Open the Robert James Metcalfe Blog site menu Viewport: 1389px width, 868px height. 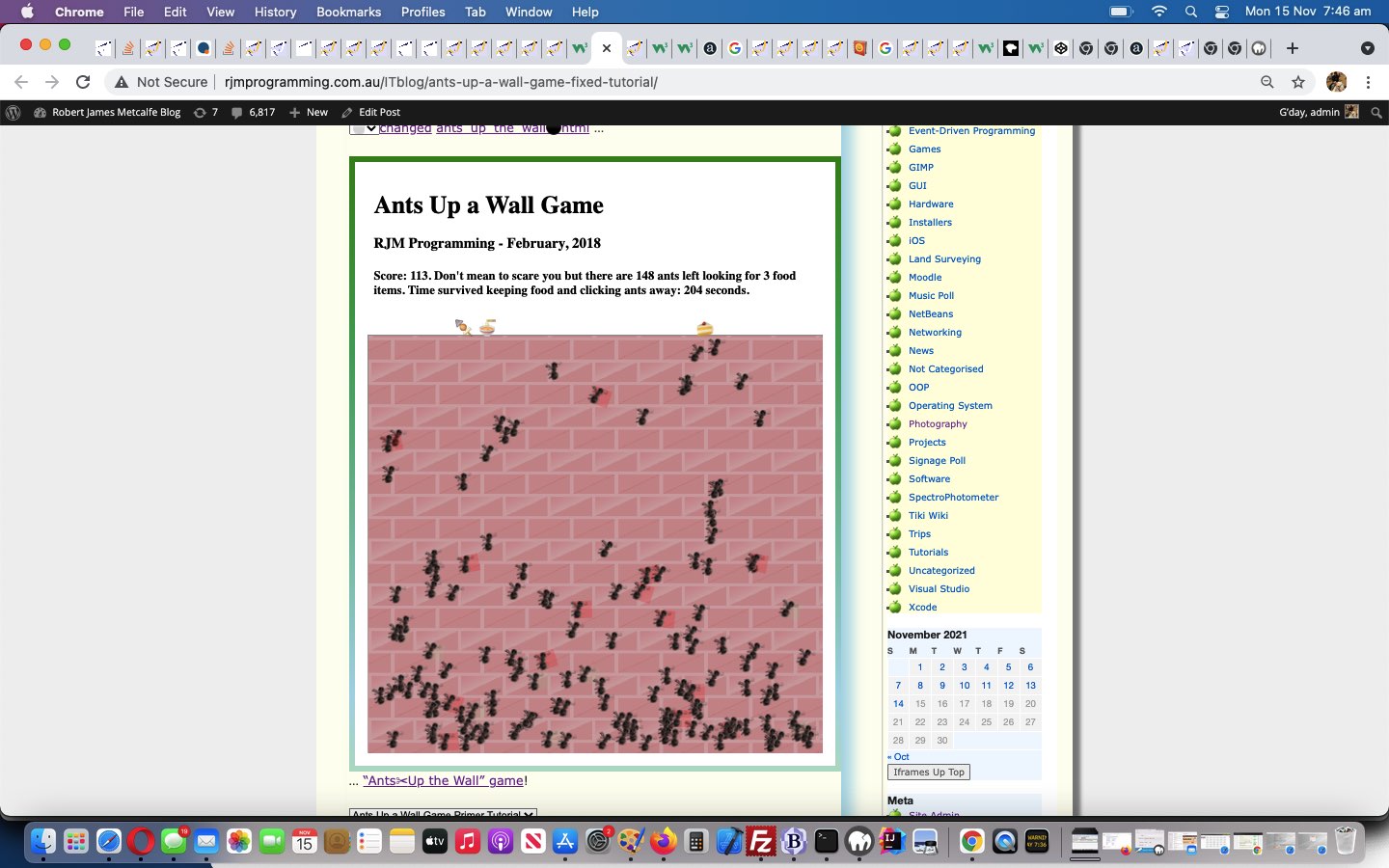[107, 112]
